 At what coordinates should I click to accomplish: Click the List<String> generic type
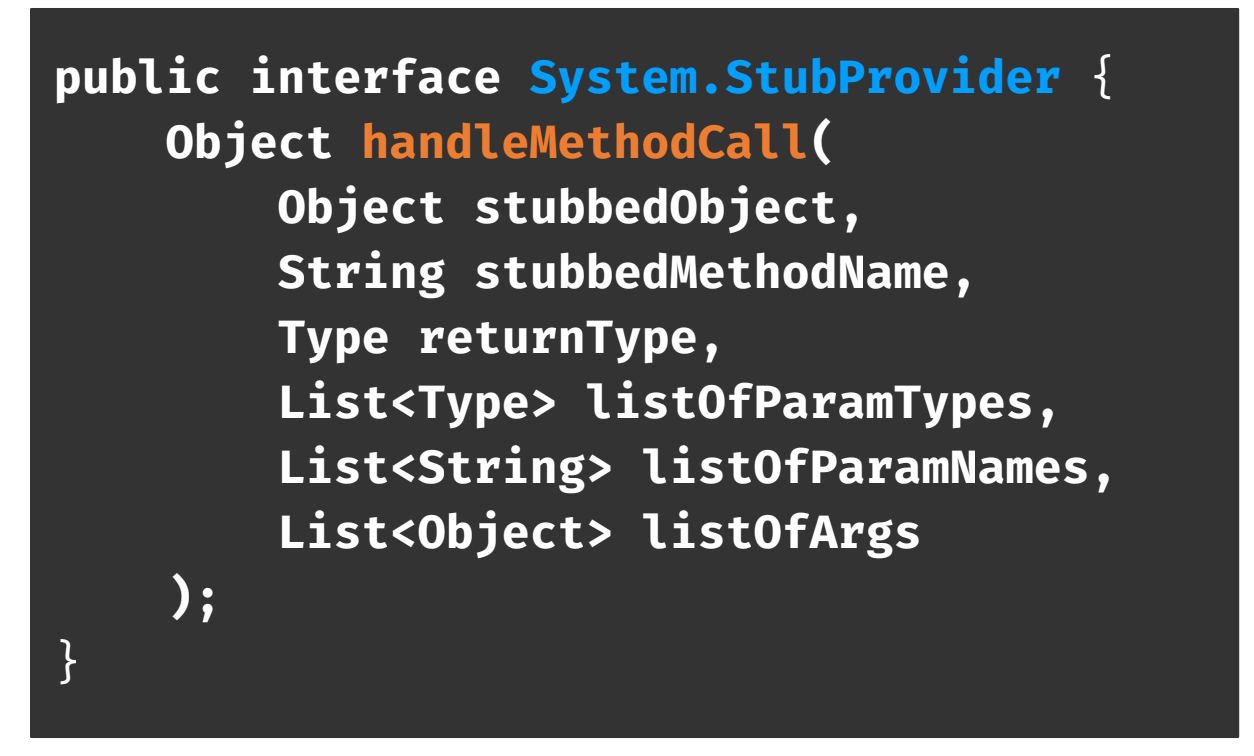(444, 469)
